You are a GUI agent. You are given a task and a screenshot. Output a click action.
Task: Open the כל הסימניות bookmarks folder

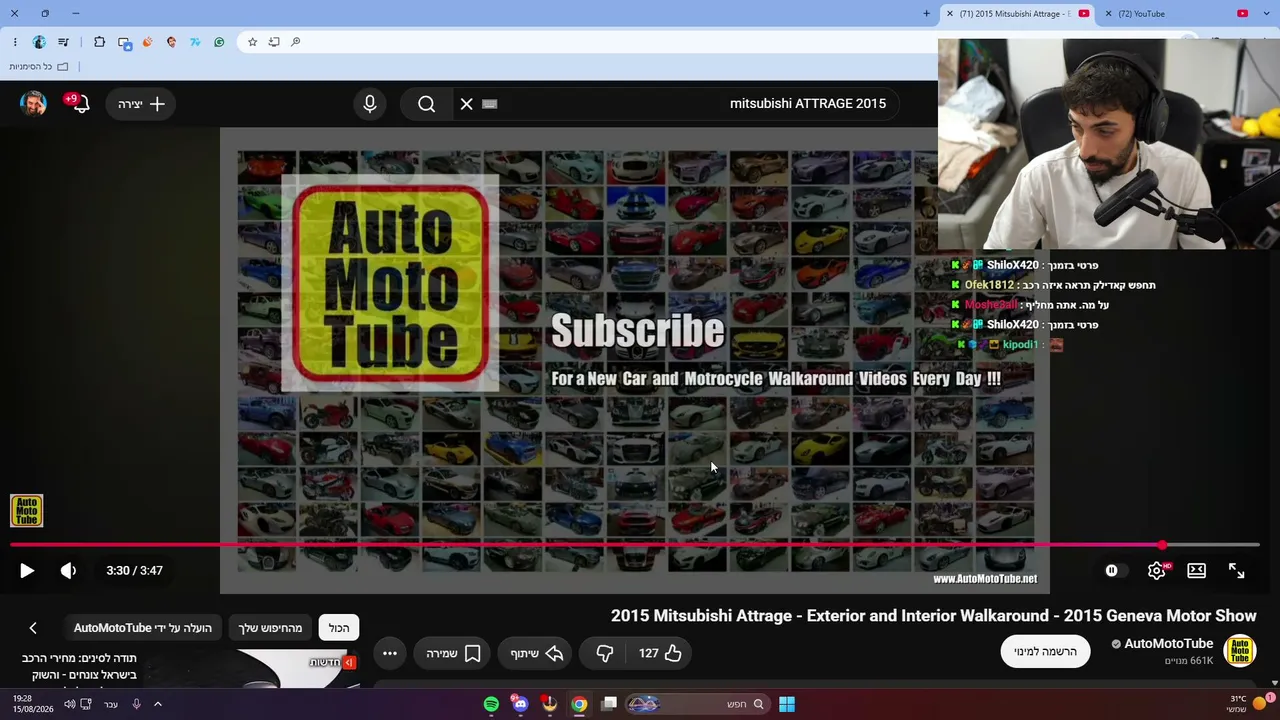[x=39, y=67]
